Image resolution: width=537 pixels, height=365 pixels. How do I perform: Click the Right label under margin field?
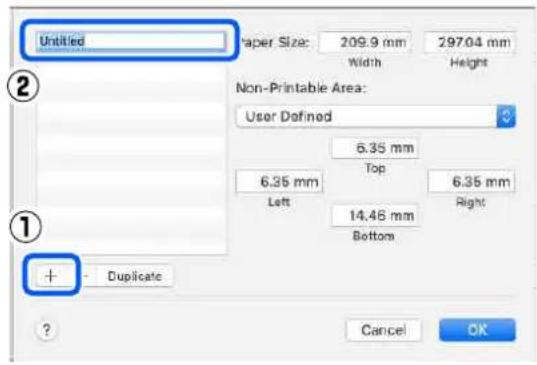click(x=471, y=202)
